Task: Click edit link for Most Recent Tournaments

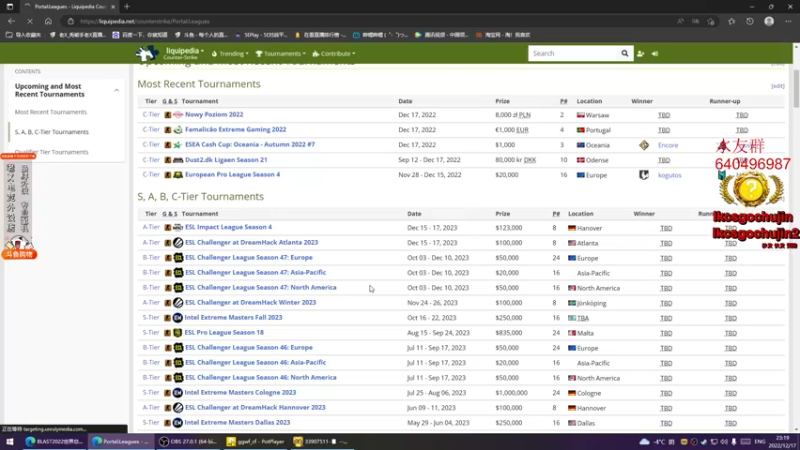Action: point(778,86)
